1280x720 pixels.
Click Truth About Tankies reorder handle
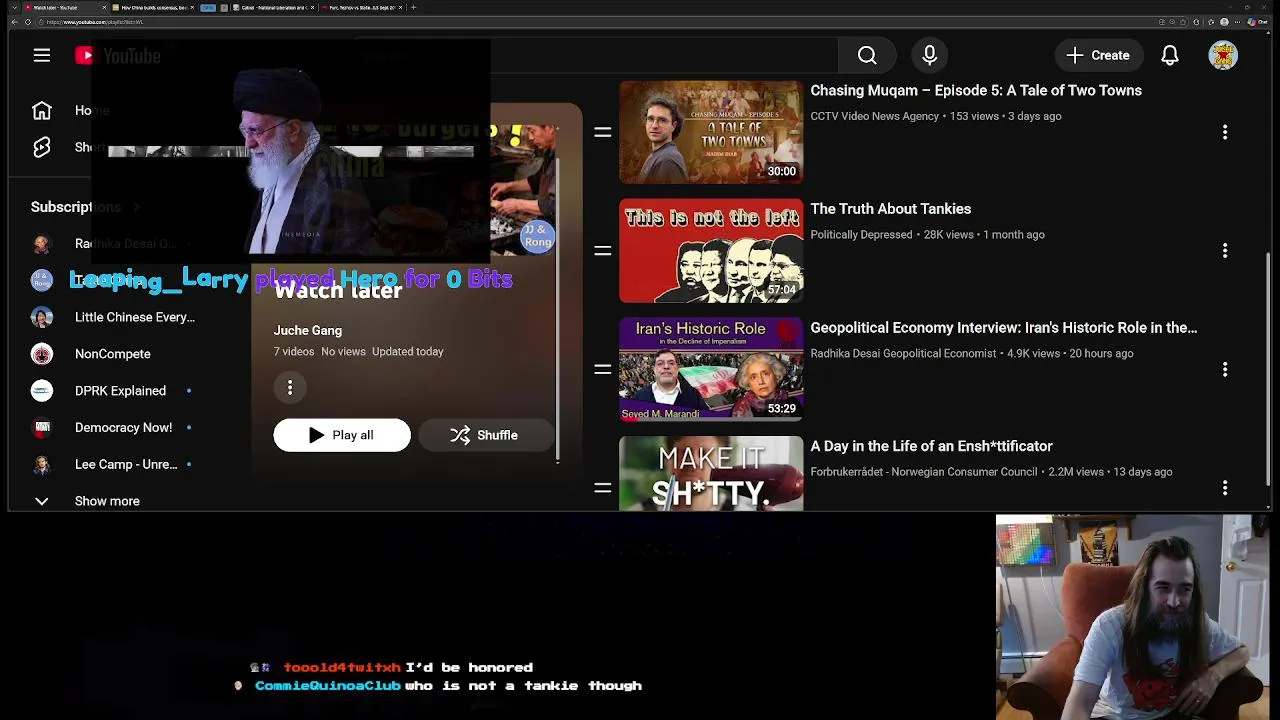603,251
